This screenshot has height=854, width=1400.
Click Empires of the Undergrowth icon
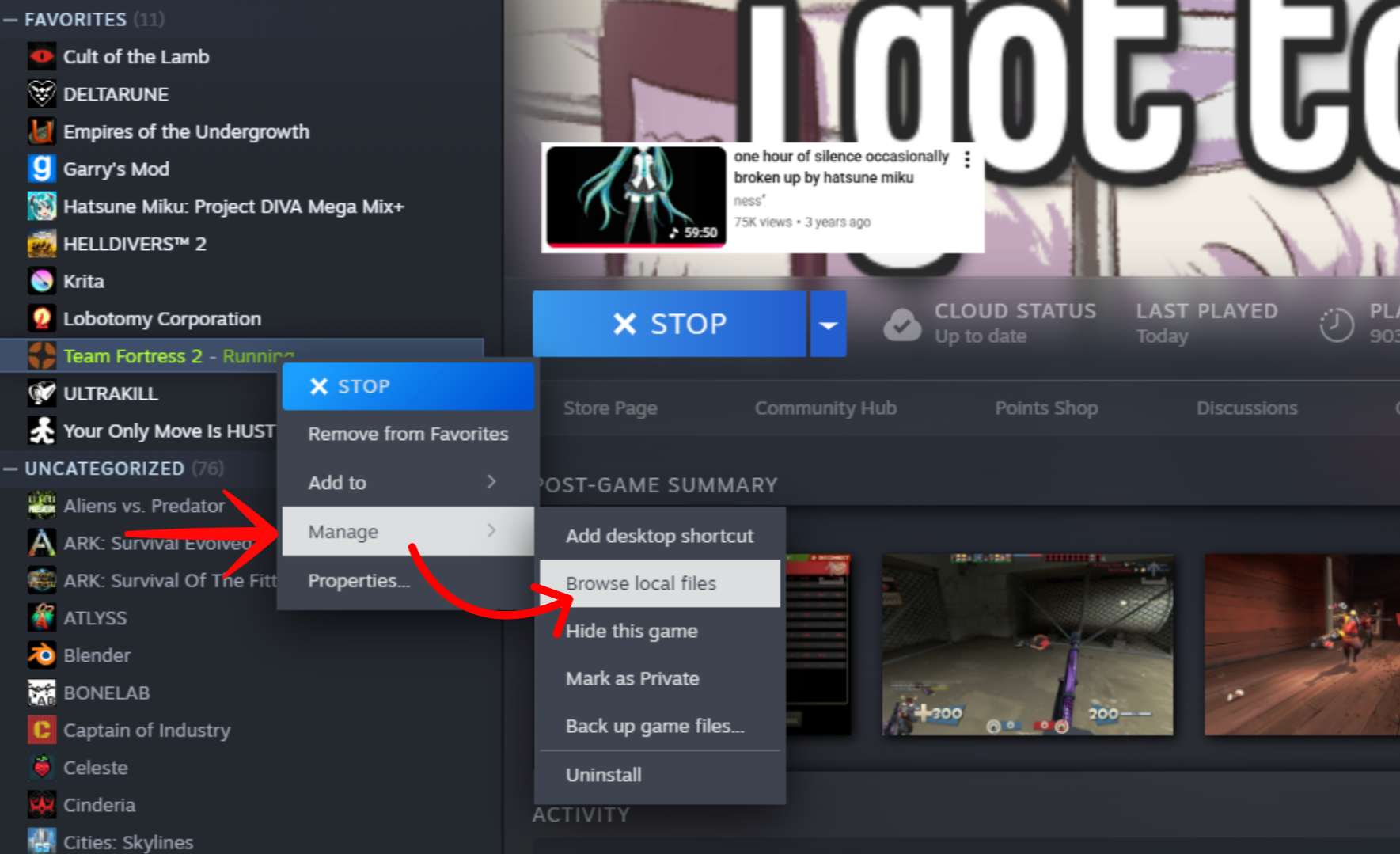[x=42, y=131]
